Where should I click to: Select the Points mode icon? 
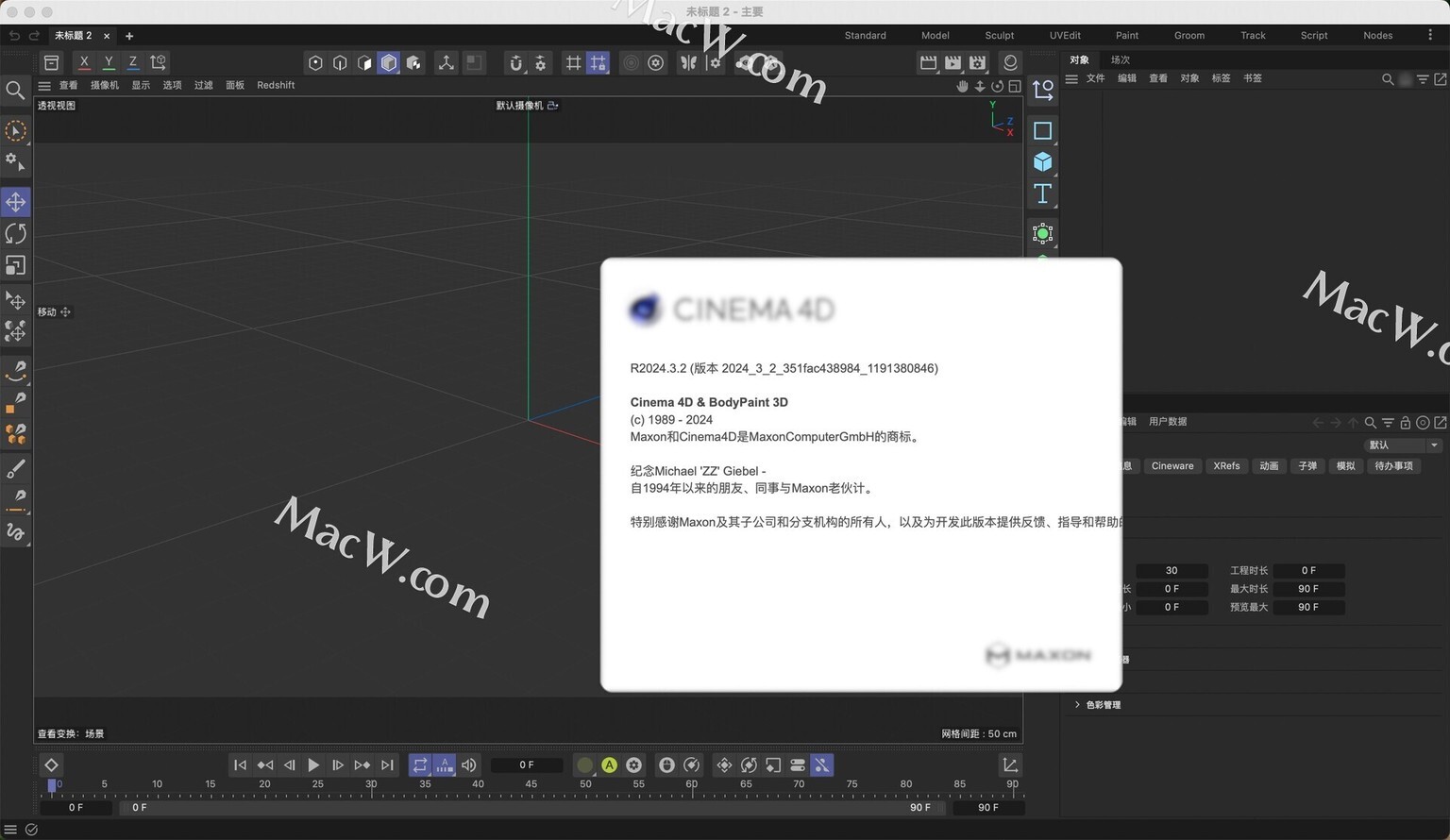coord(315,62)
